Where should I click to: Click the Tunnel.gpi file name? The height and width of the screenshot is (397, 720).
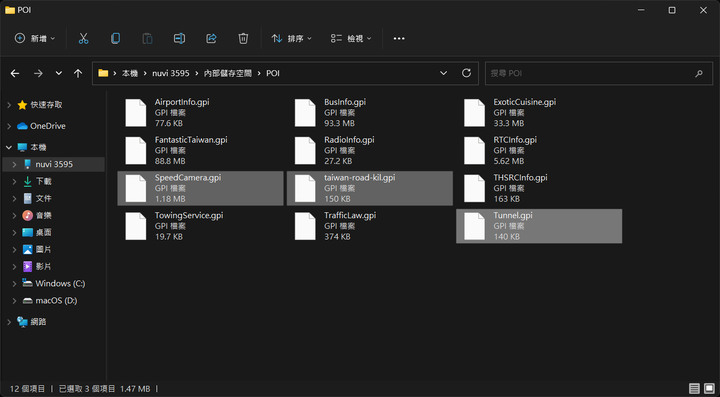coord(513,215)
